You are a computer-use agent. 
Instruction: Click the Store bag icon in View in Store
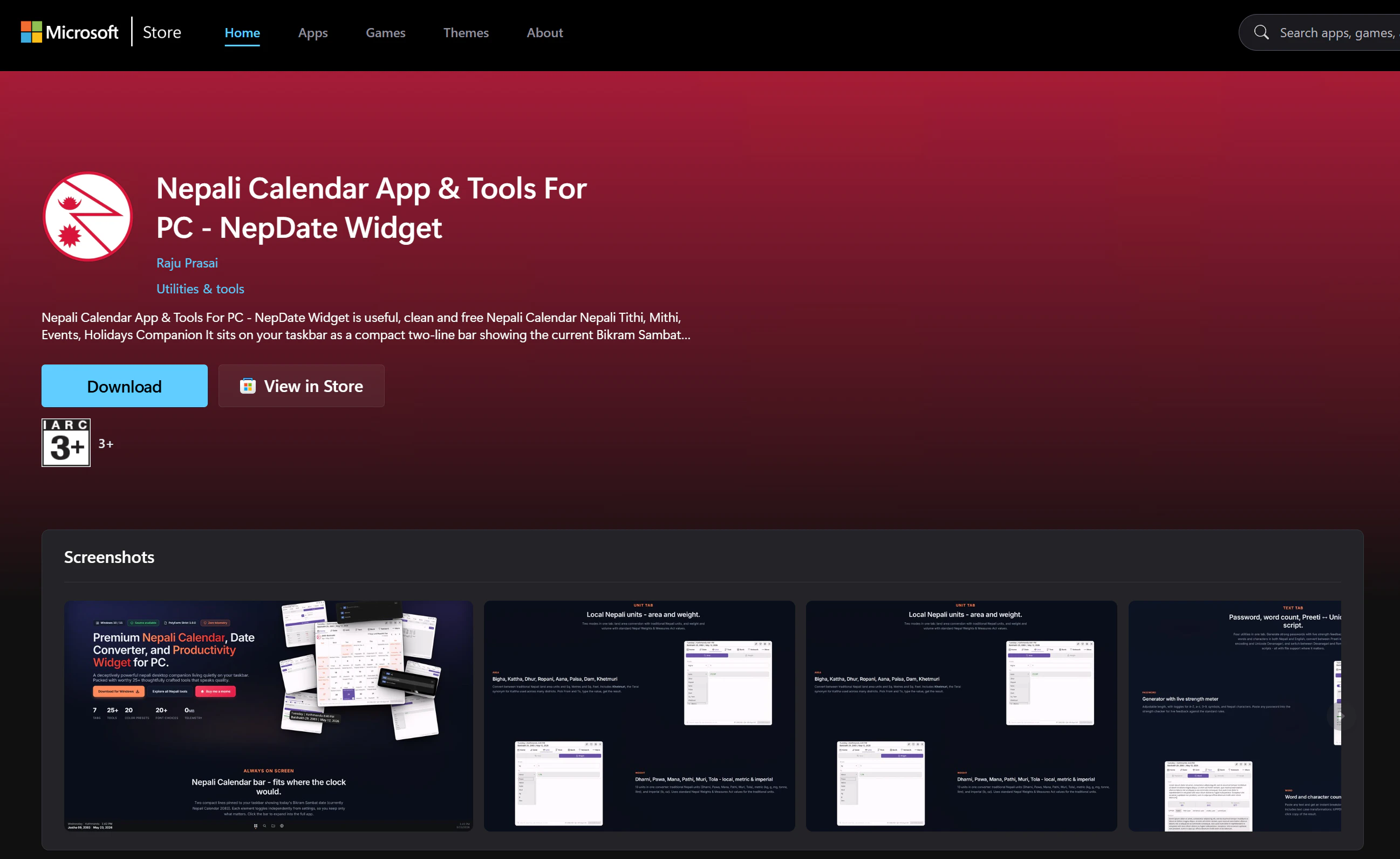(x=247, y=386)
